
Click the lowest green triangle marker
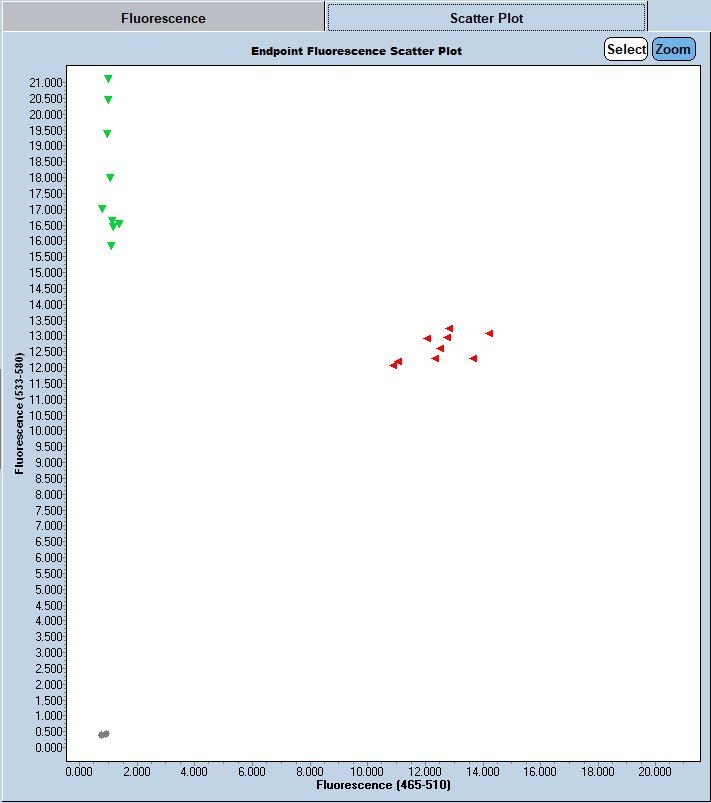tap(111, 245)
